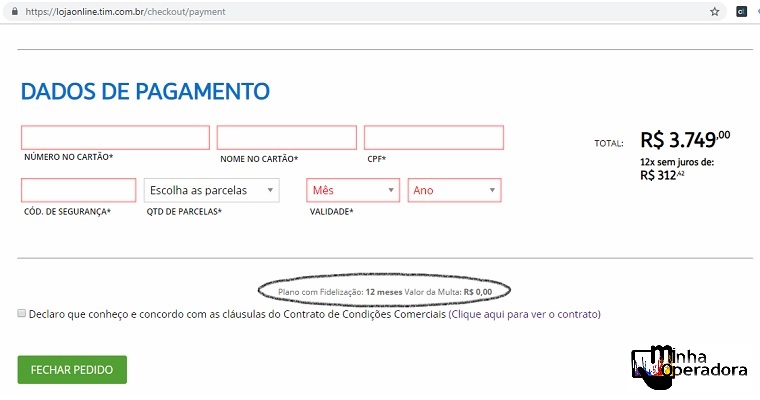Check the Contrato de Condições Comerciais agreement box
This screenshot has width=760, height=400.
[x=22, y=313]
